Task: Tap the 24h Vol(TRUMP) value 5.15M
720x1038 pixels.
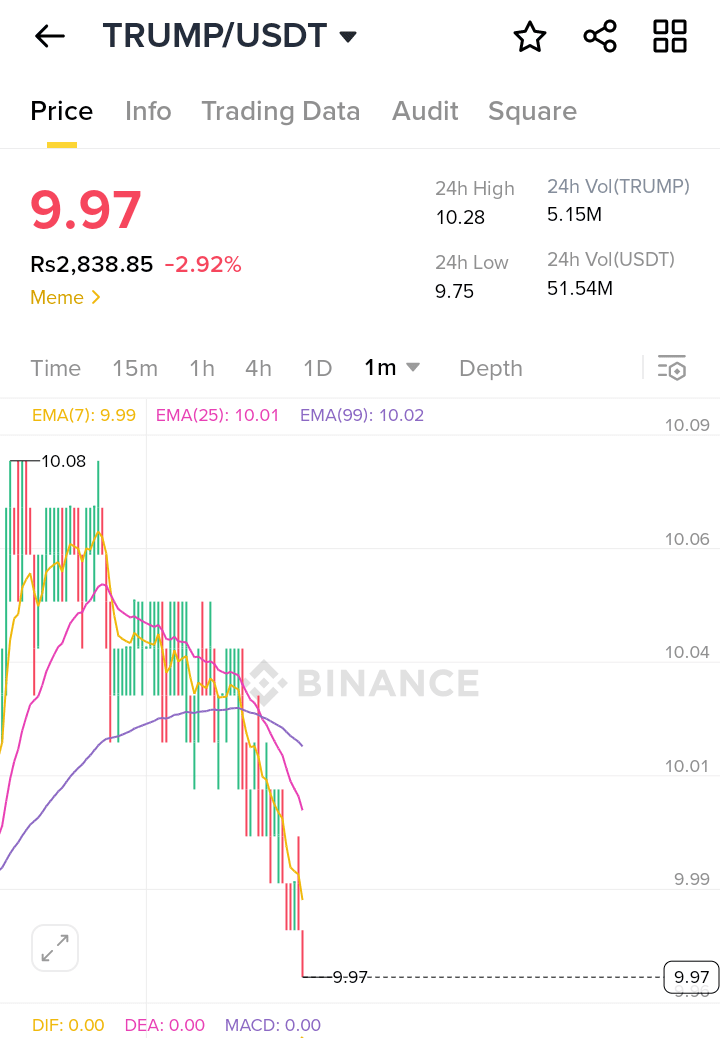Action: tap(574, 214)
